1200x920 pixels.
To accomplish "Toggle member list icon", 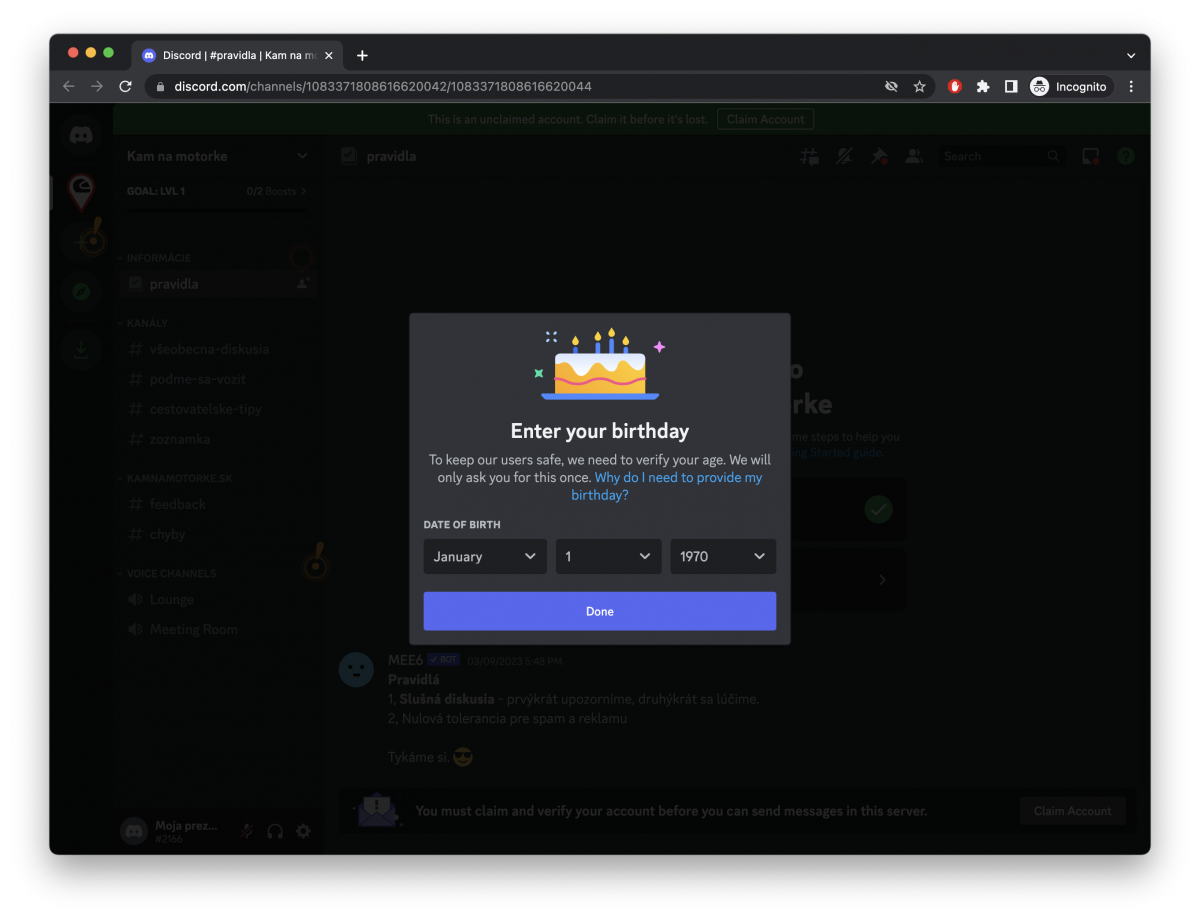I will point(914,156).
